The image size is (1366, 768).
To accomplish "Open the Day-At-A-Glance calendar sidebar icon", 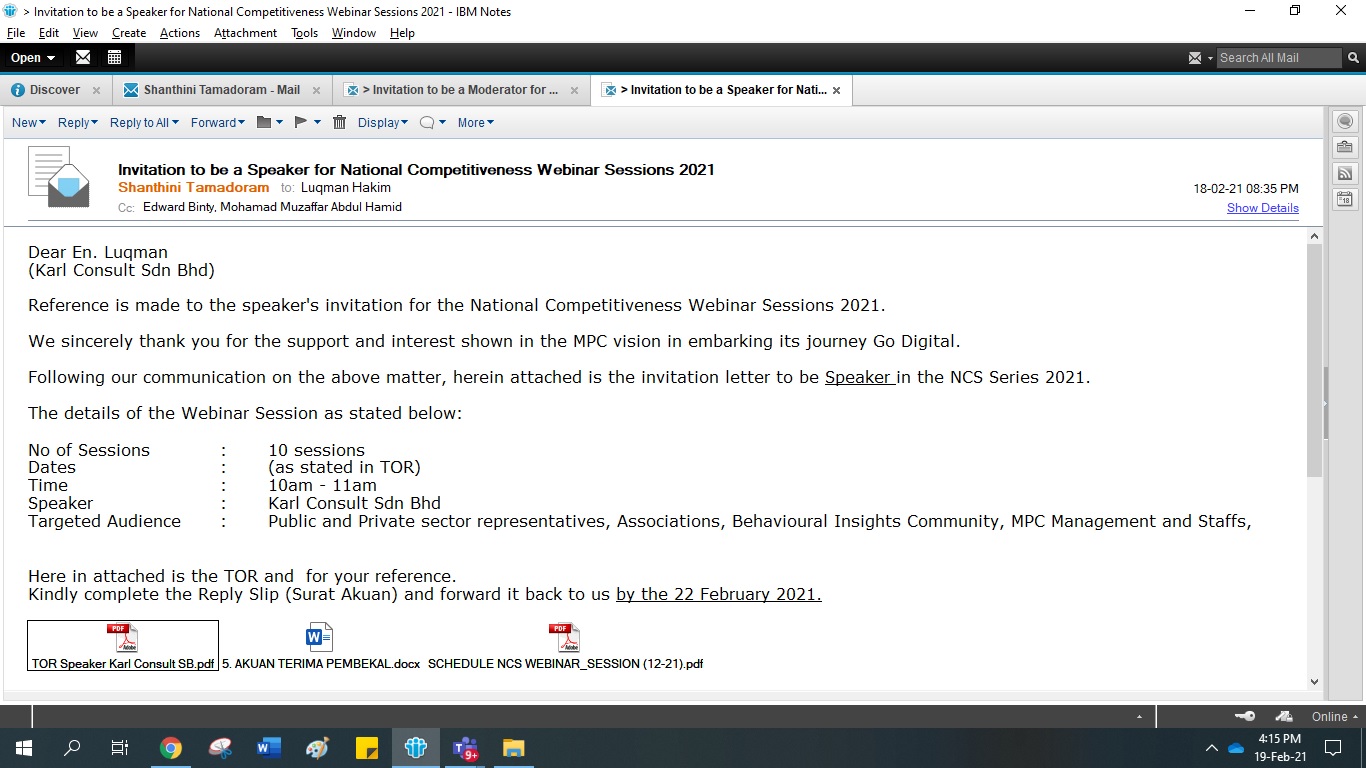I will point(1345,200).
